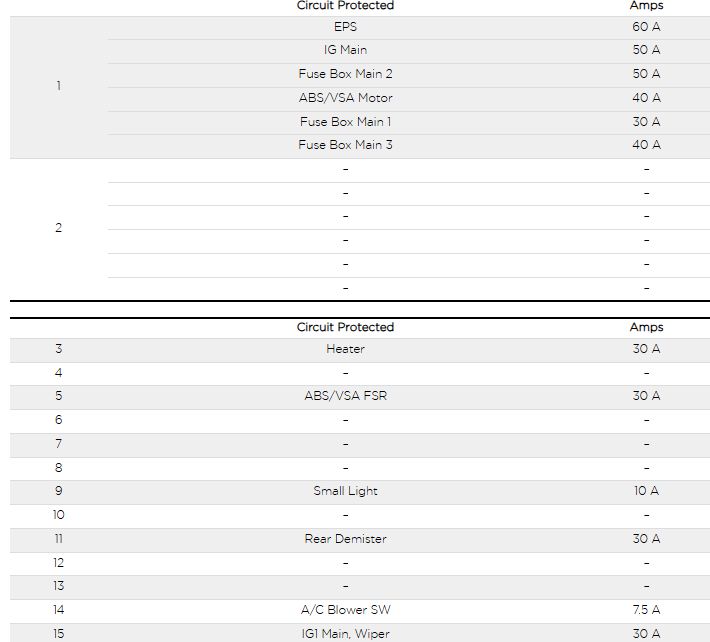This screenshot has width=710, height=642.
Task: Click the Fuse Box Main 2 cell
Action: point(345,74)
